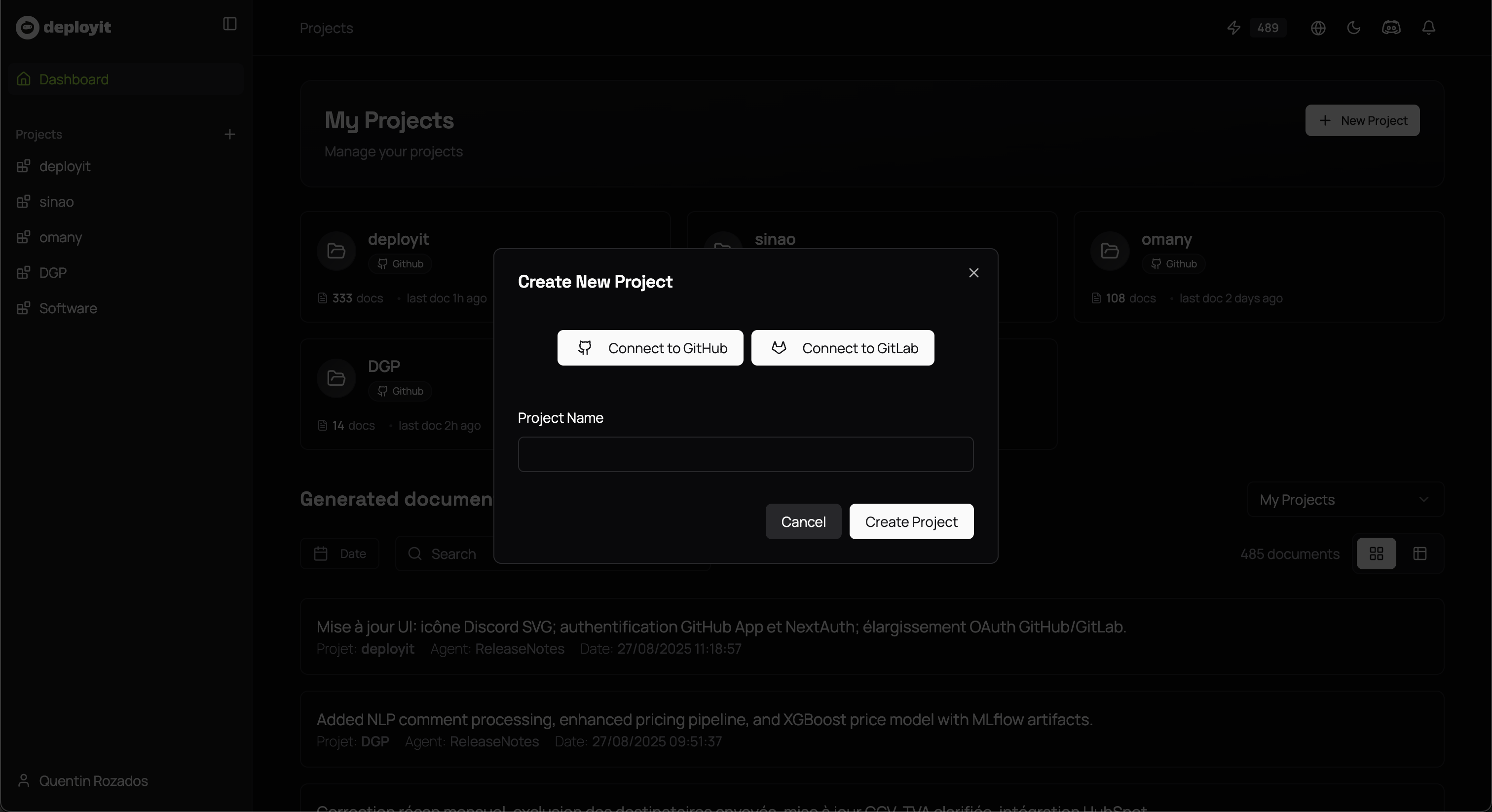Click Connect to GitHub button
1492x812 pixels.
tap(650, 348)
